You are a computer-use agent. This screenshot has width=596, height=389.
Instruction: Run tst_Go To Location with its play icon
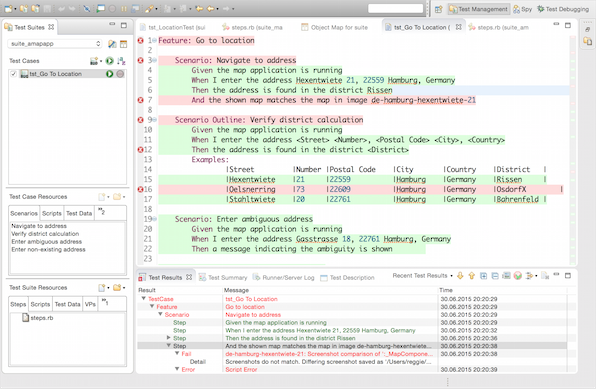pos(109,74)
